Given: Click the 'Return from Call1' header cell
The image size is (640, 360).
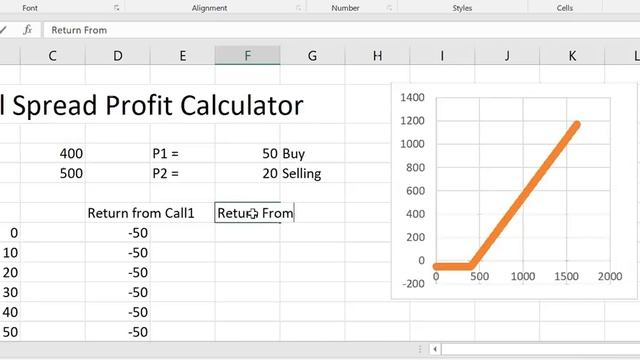Looking at the screenshot, I should (x=141, y=213).
